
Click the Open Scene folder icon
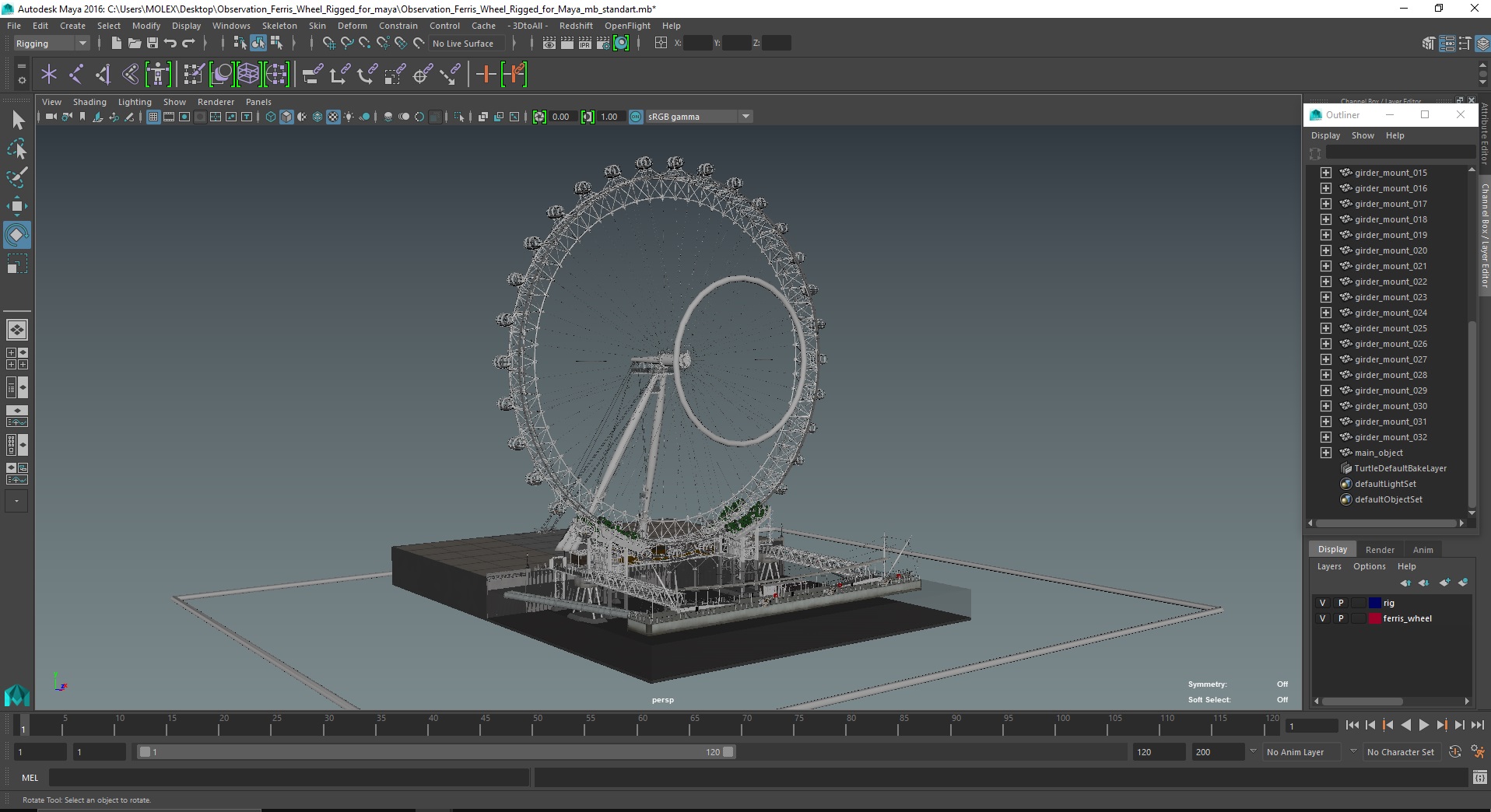click(134, 44)
